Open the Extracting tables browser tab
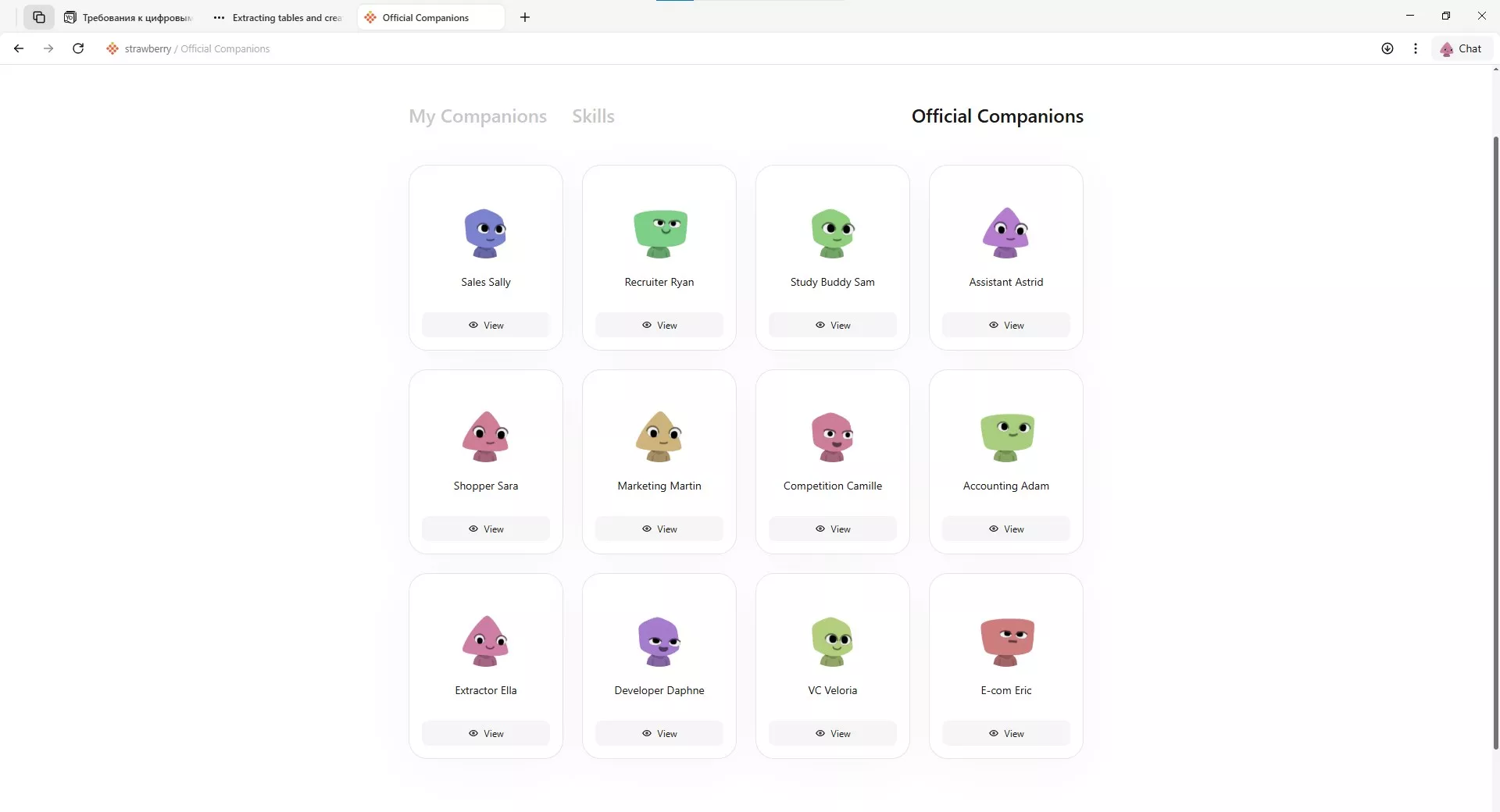The image size is (1500, 812). pos(278,17)
